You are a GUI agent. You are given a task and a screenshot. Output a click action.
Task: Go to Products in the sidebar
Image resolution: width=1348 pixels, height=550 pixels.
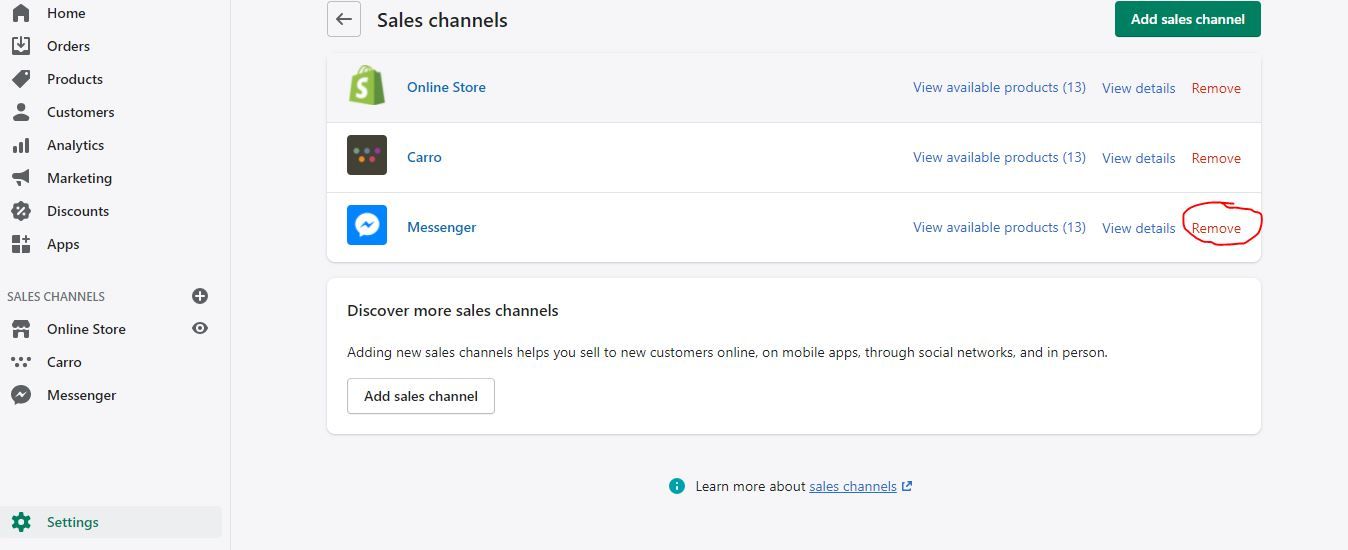(x=74, y=79)
